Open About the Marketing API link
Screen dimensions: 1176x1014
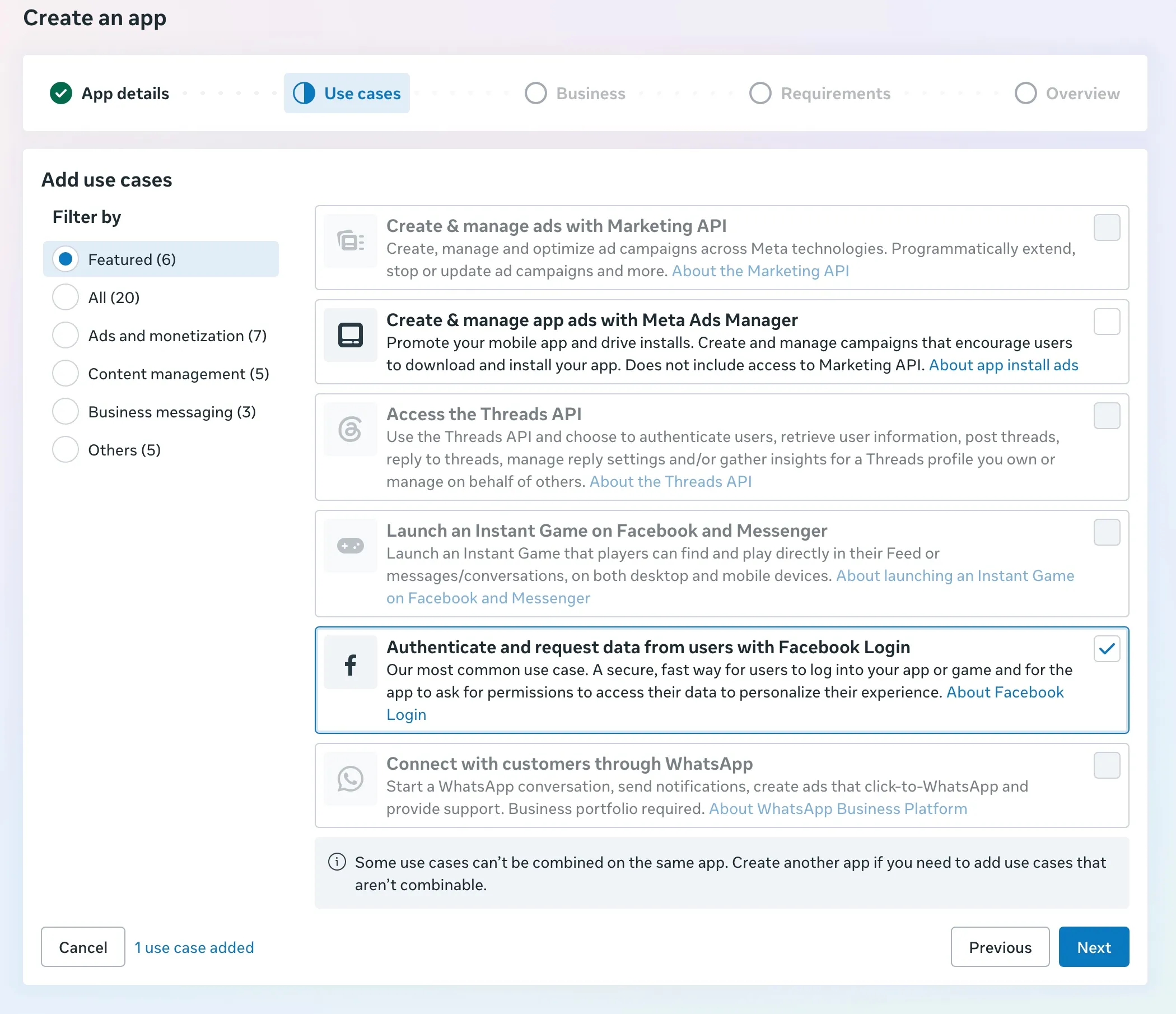click(760, 271)
